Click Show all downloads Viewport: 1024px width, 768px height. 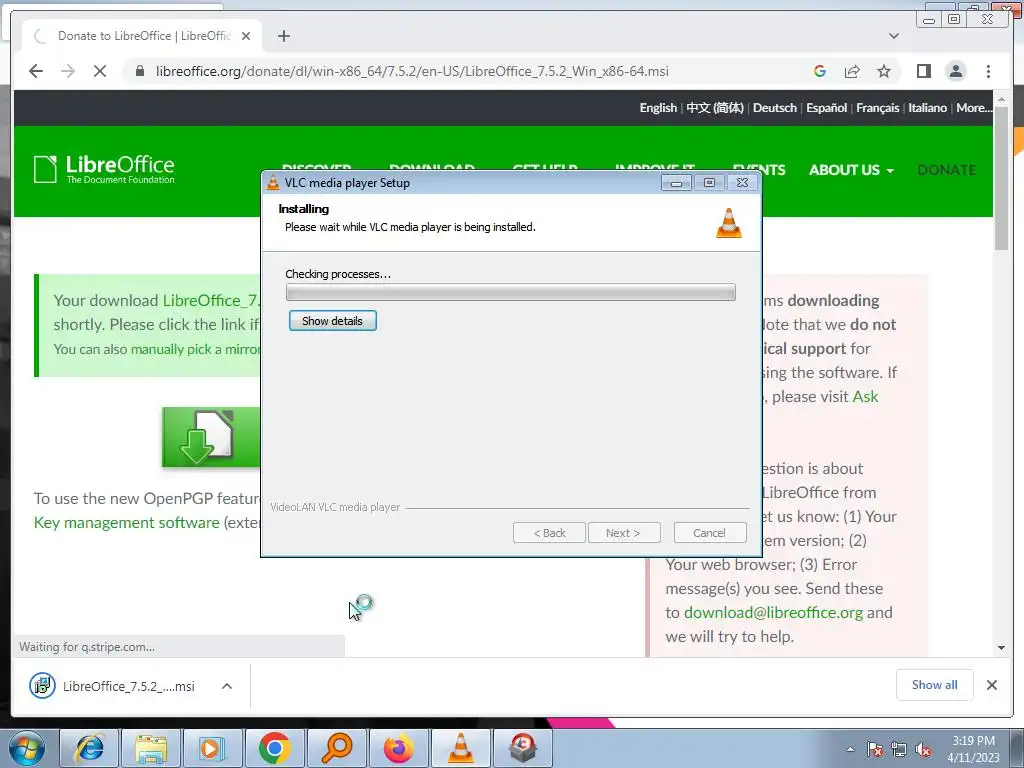click(x=935, y=685)
